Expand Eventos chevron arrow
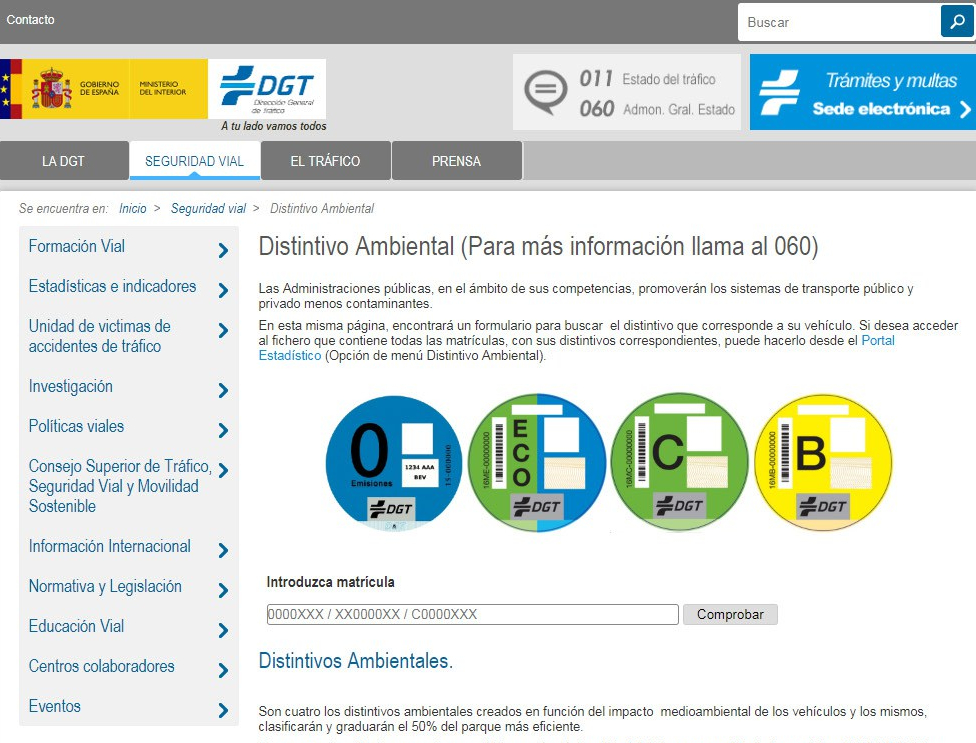 [x=223, y=710]
